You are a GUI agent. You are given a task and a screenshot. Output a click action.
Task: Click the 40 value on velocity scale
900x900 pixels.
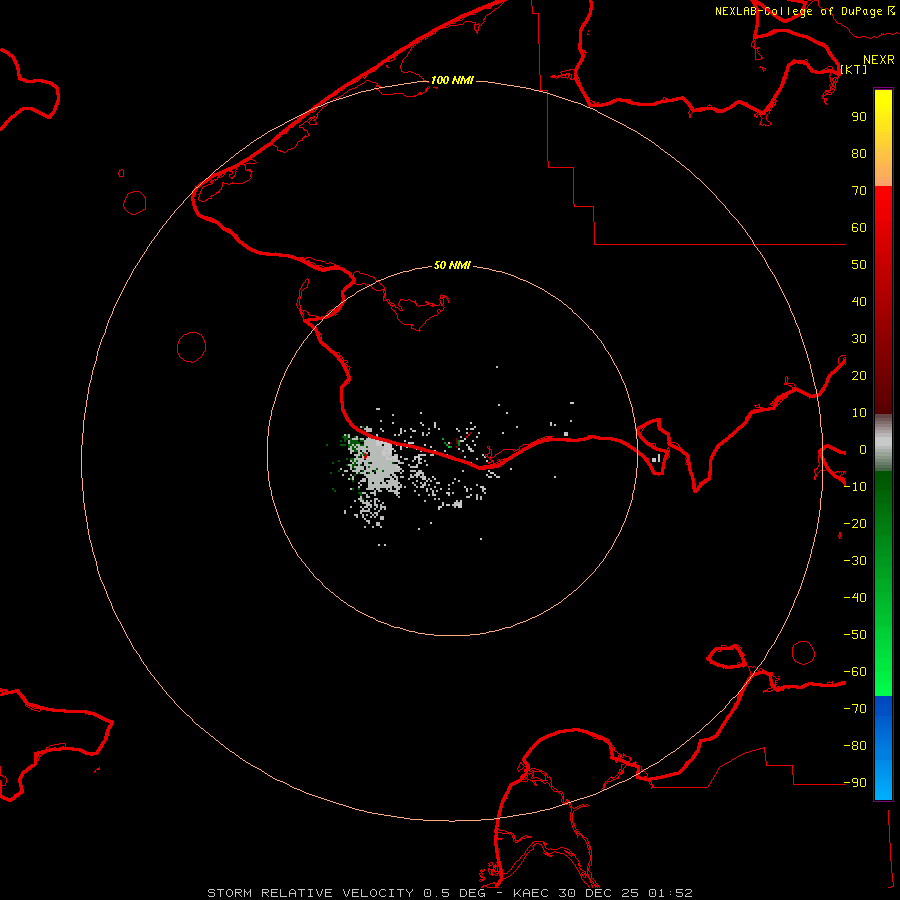[x=859, y=302]
